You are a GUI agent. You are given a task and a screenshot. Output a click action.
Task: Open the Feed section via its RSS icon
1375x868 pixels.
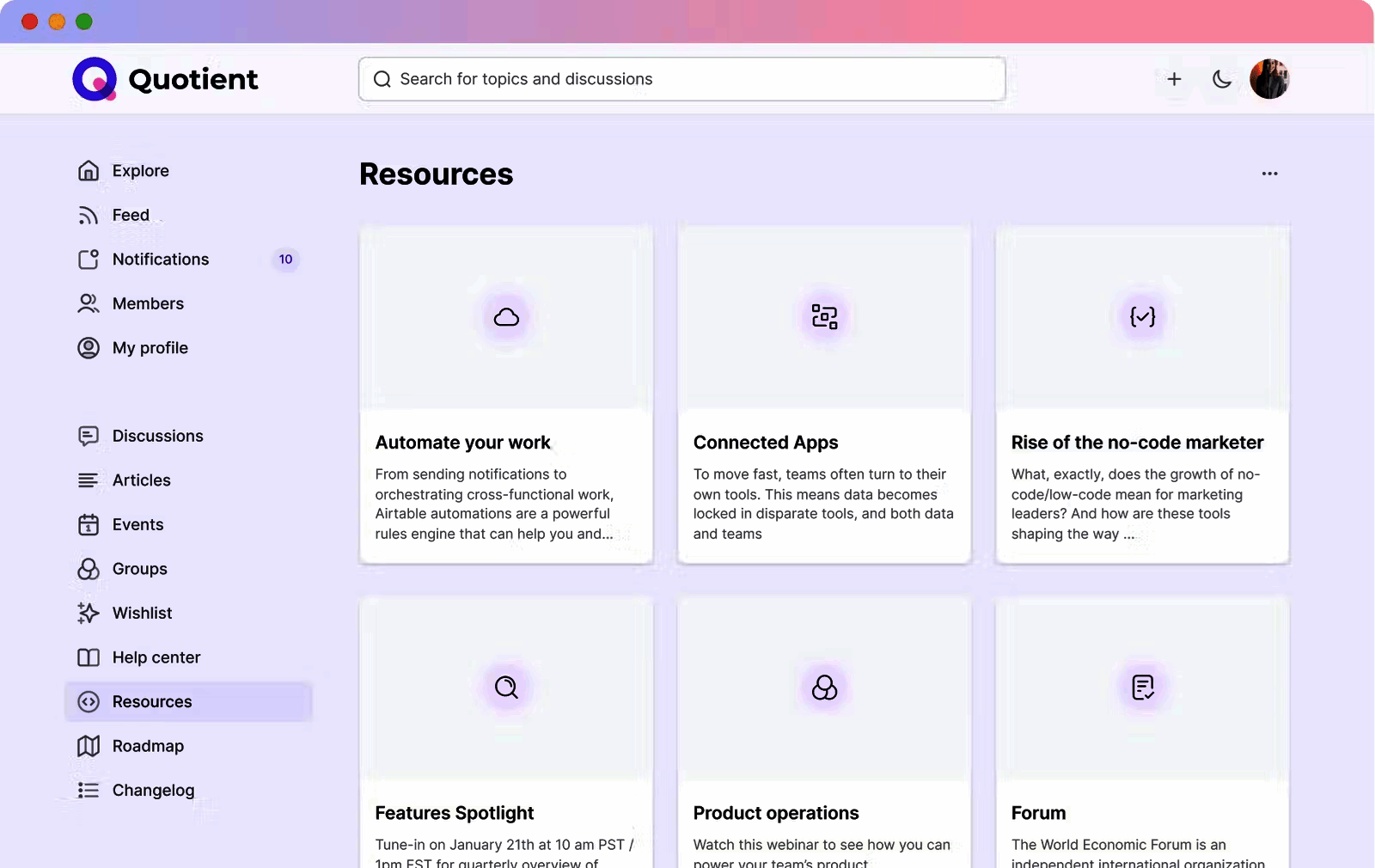(89, 215)
